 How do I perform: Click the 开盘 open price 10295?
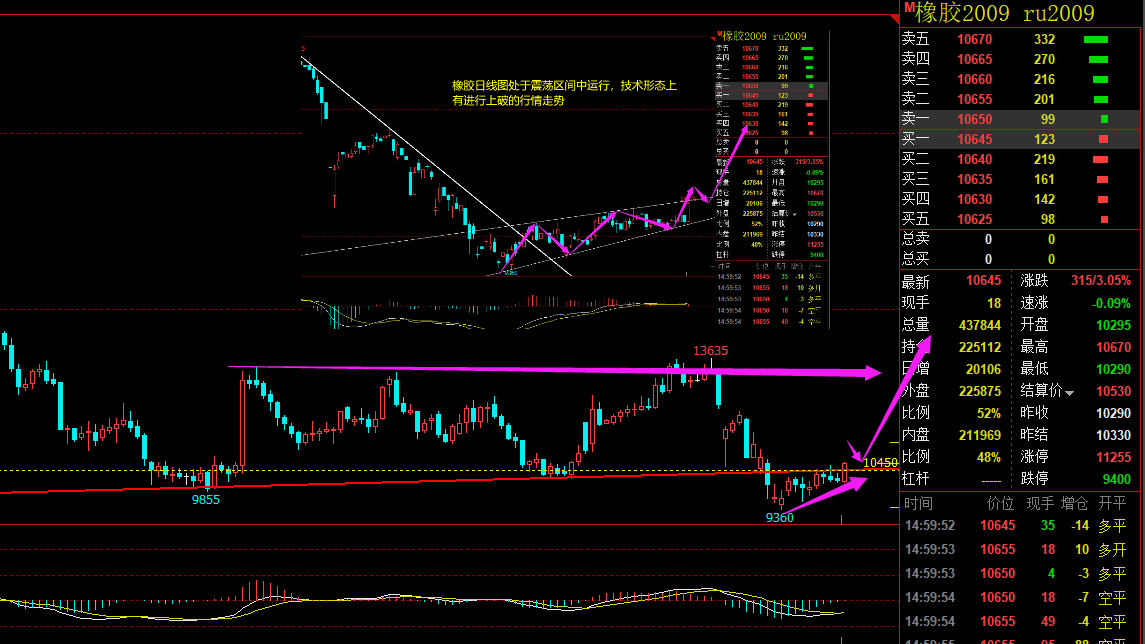click(1113, 325)
